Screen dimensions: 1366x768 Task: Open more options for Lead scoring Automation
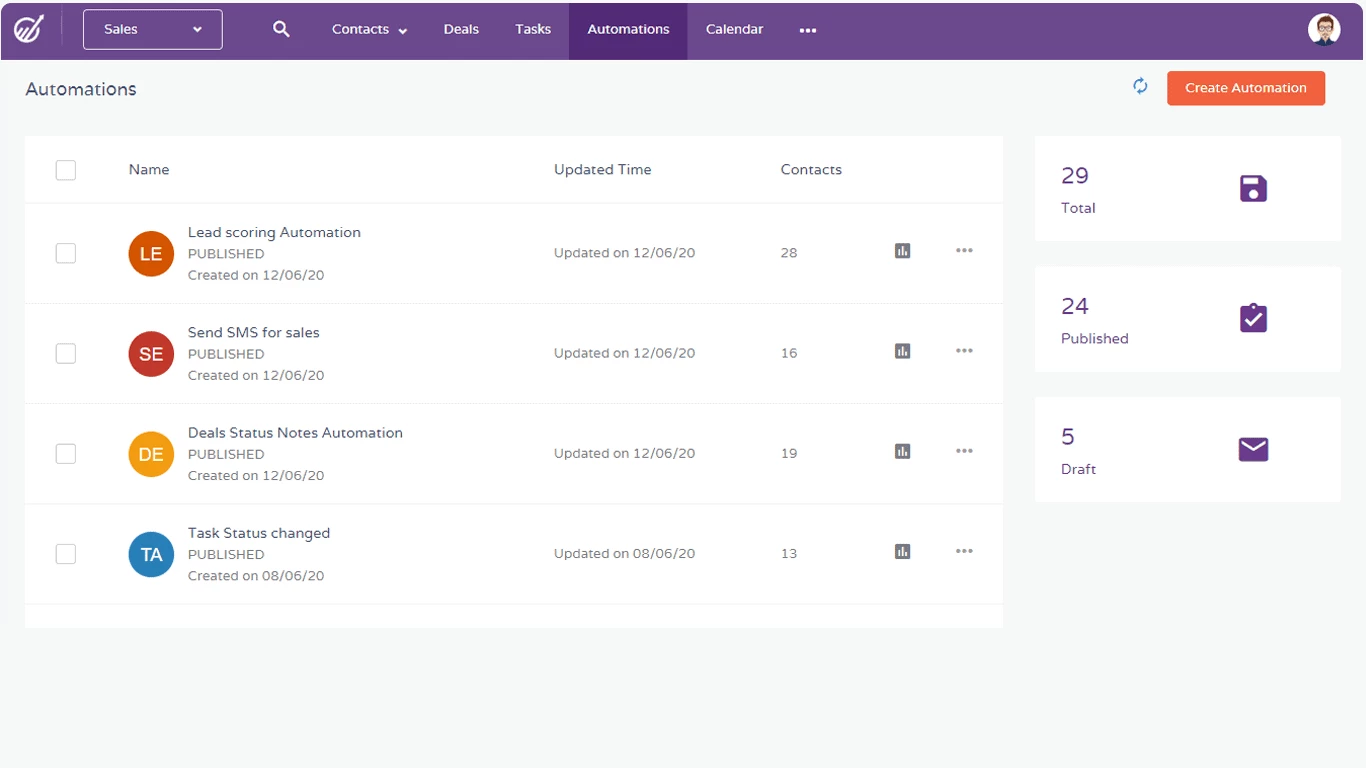964,251
